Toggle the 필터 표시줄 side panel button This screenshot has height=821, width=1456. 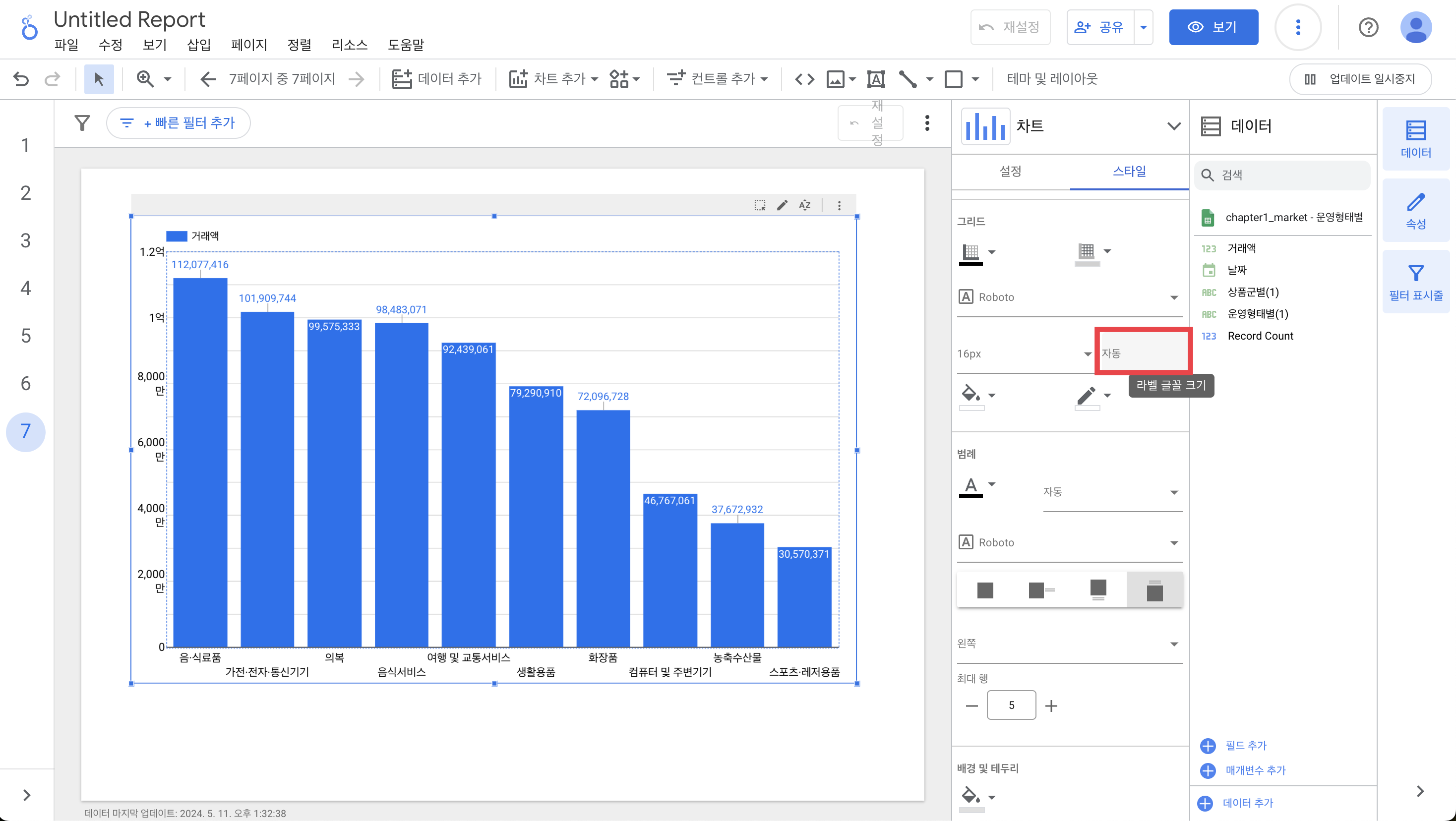(x=1415, y=283)
